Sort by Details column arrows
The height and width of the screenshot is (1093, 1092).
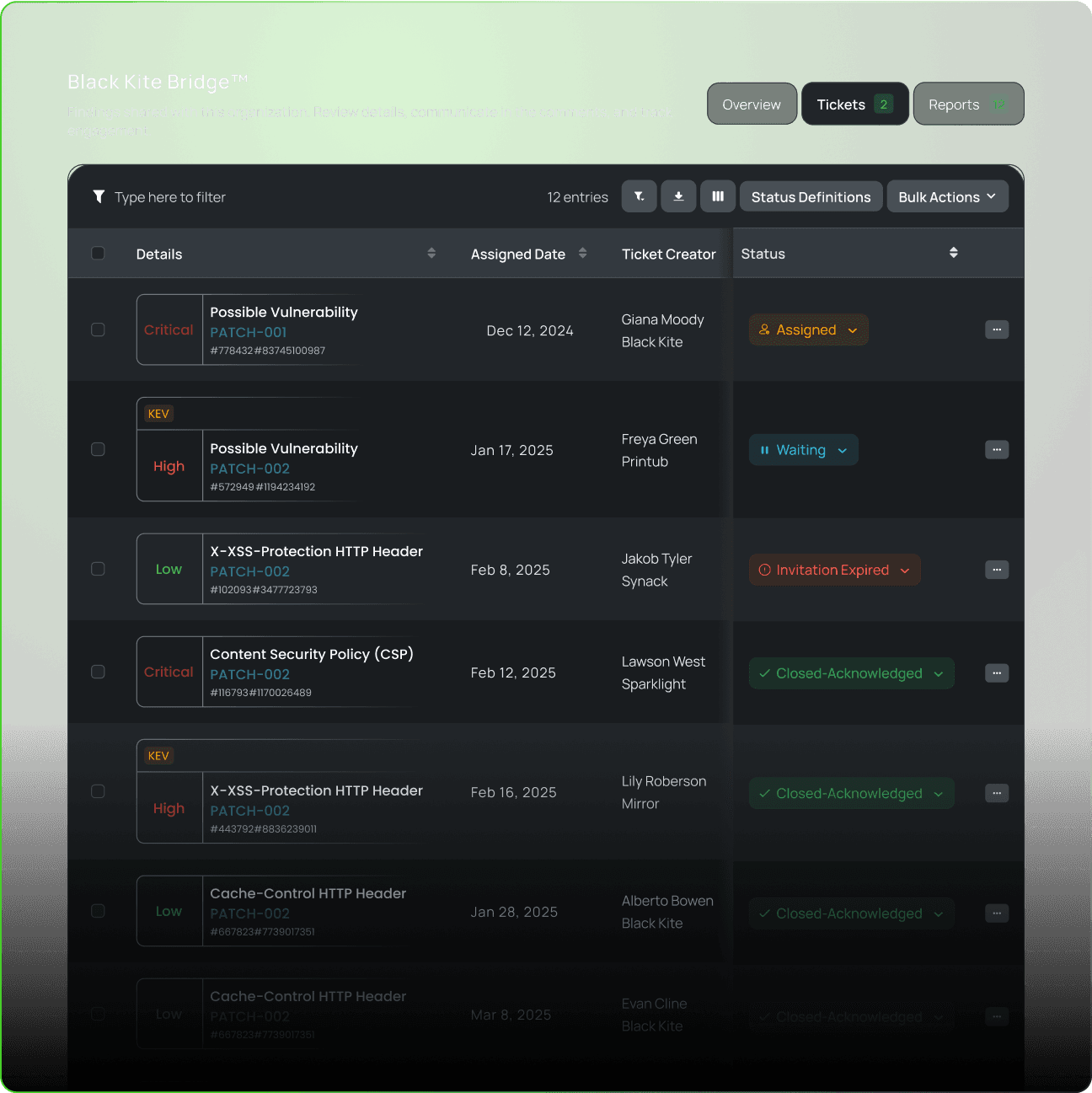coord(431,253)
